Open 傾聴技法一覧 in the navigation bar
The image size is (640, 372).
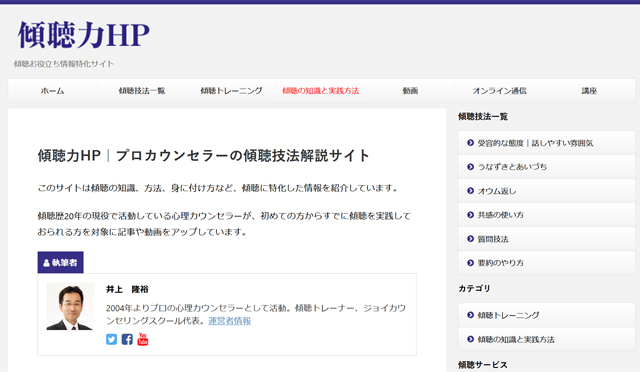142,91
